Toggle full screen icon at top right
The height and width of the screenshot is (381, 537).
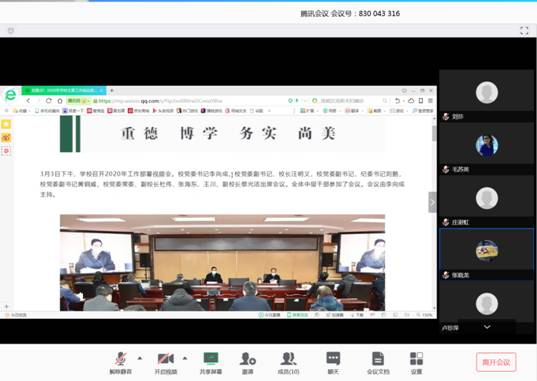524,30
